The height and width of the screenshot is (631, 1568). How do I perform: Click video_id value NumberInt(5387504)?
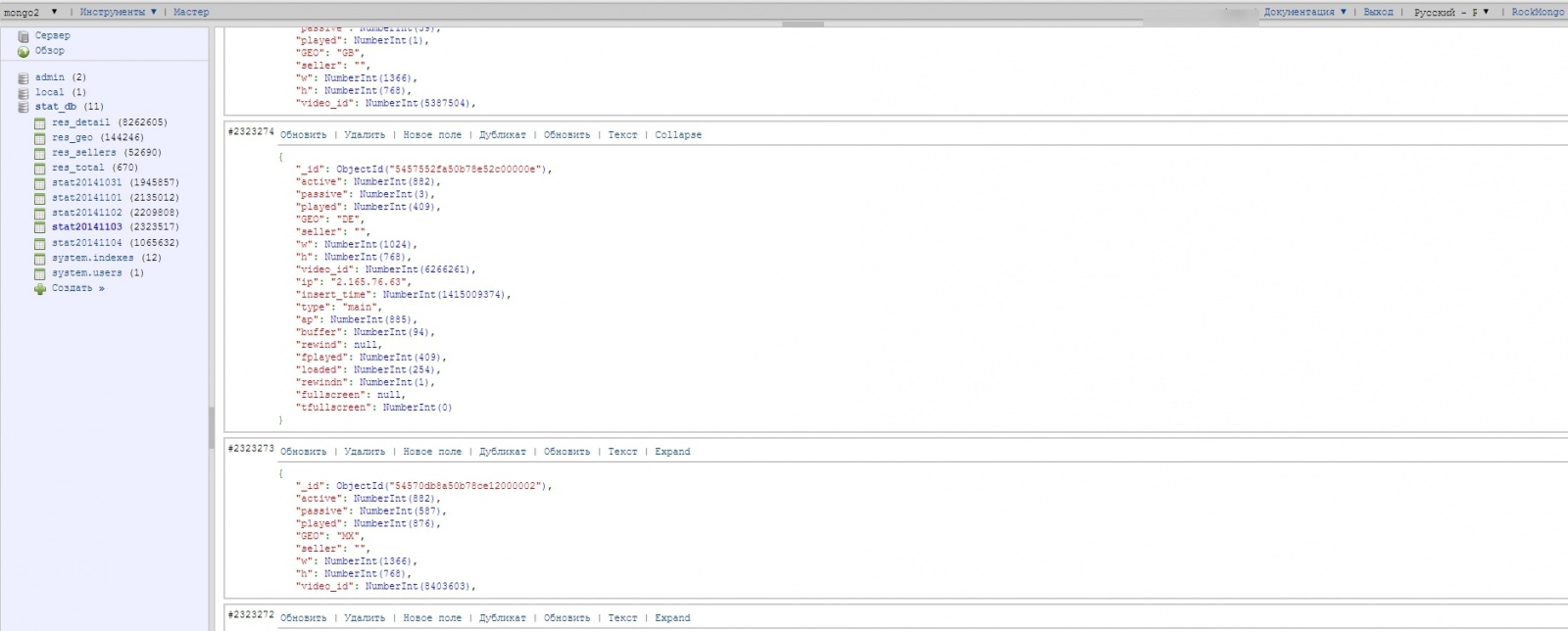[x=418, y=103]
